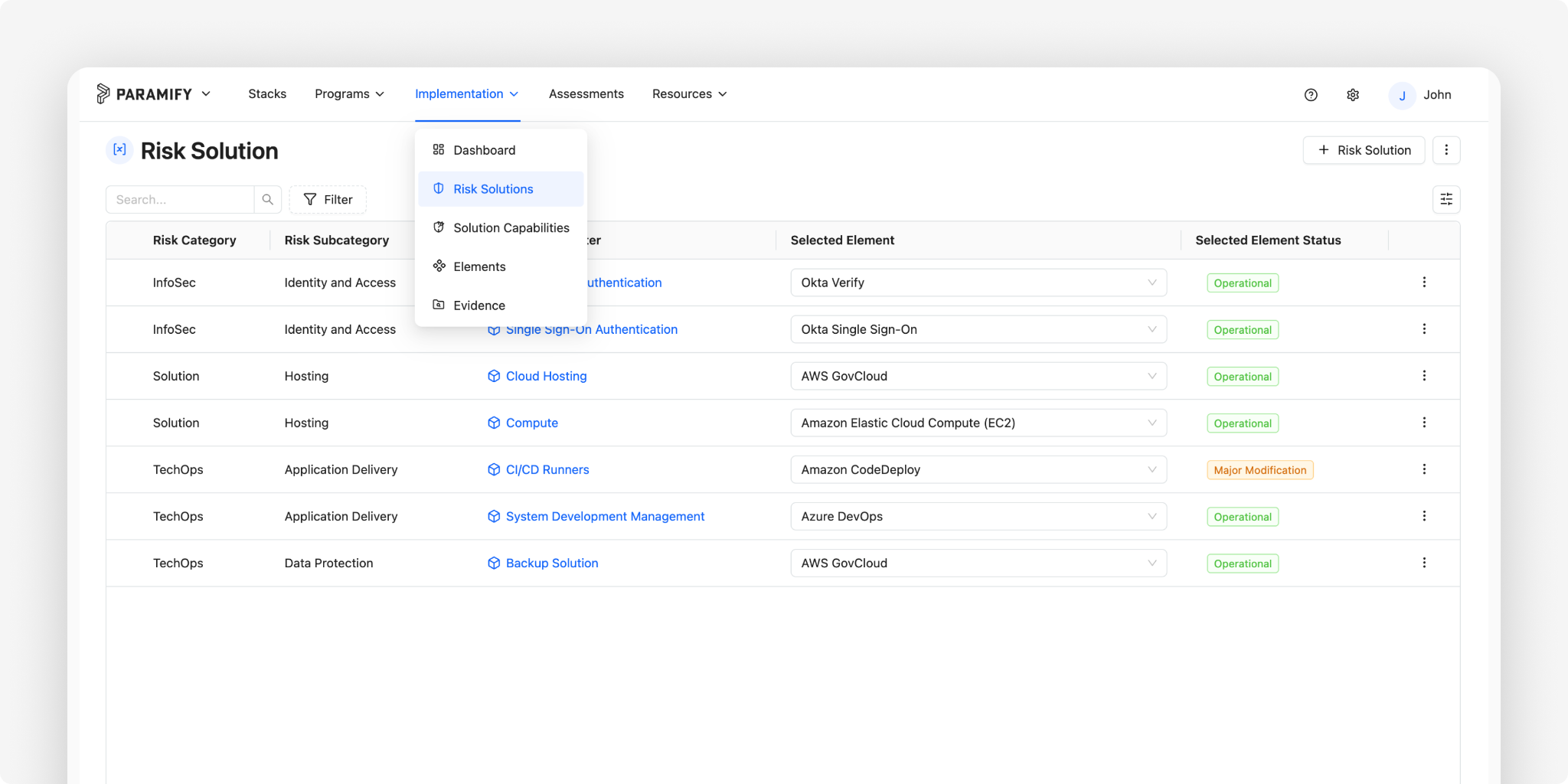Image resolution: width=1568 pixels, height=784 pixels.
Task: Click the Paramify logo icon
Action: (x=103, y=93)
